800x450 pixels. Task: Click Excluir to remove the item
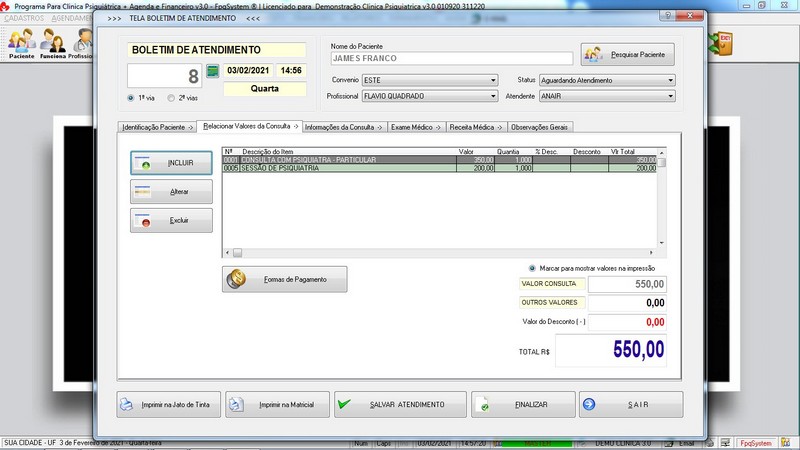click(x=172, y=220)
